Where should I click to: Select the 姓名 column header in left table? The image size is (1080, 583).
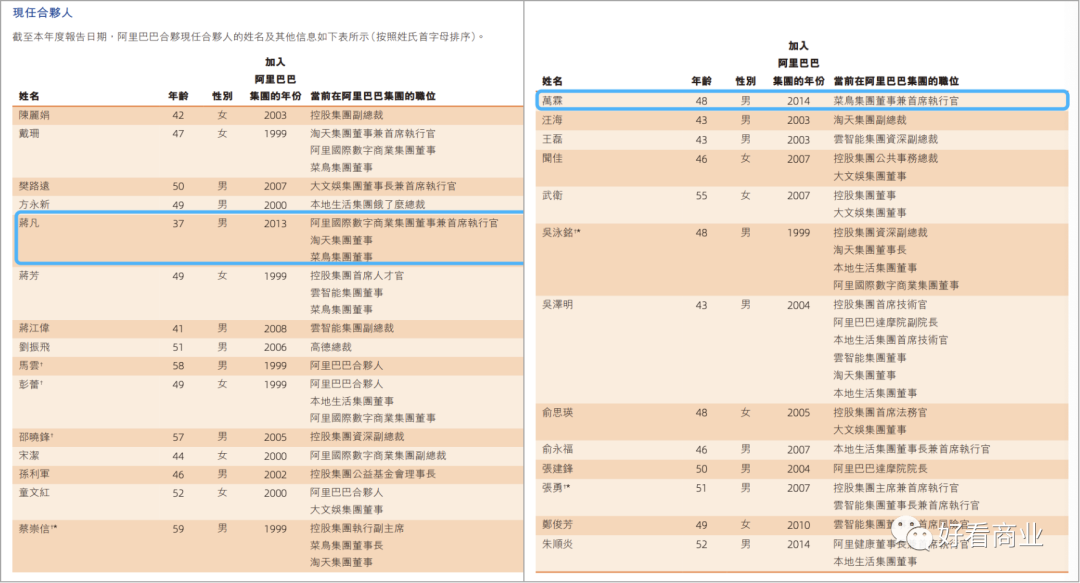coord(29,96)
